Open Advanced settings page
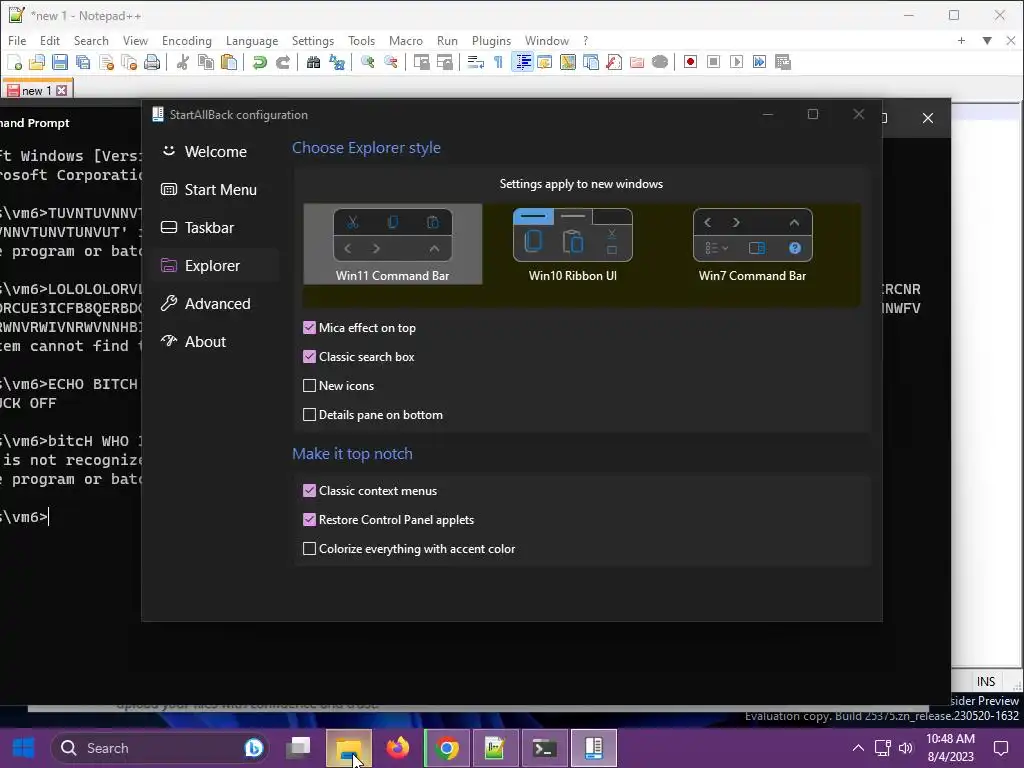Screen dimensions: 1024x768 (x=215, y=304)
